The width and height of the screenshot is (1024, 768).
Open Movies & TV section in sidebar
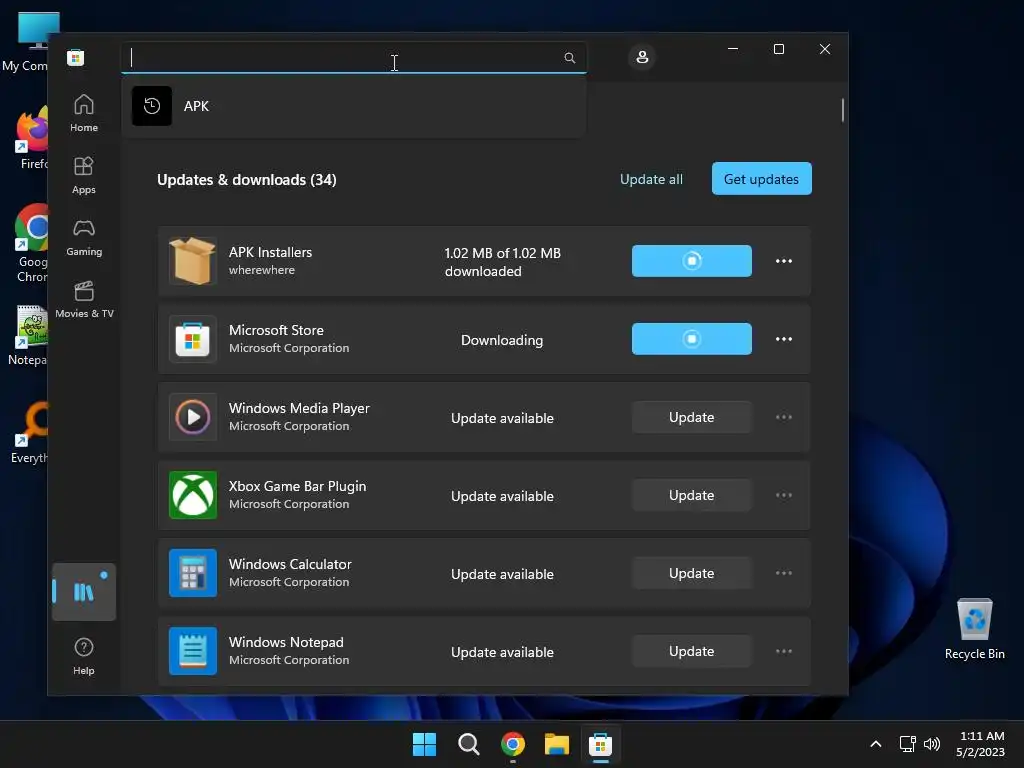84,299
